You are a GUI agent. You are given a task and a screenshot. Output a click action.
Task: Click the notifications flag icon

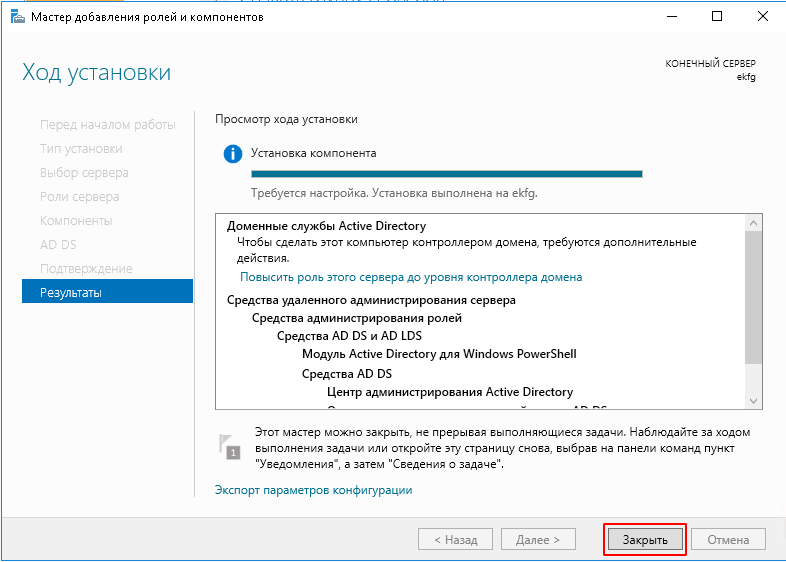pos(230,446)
